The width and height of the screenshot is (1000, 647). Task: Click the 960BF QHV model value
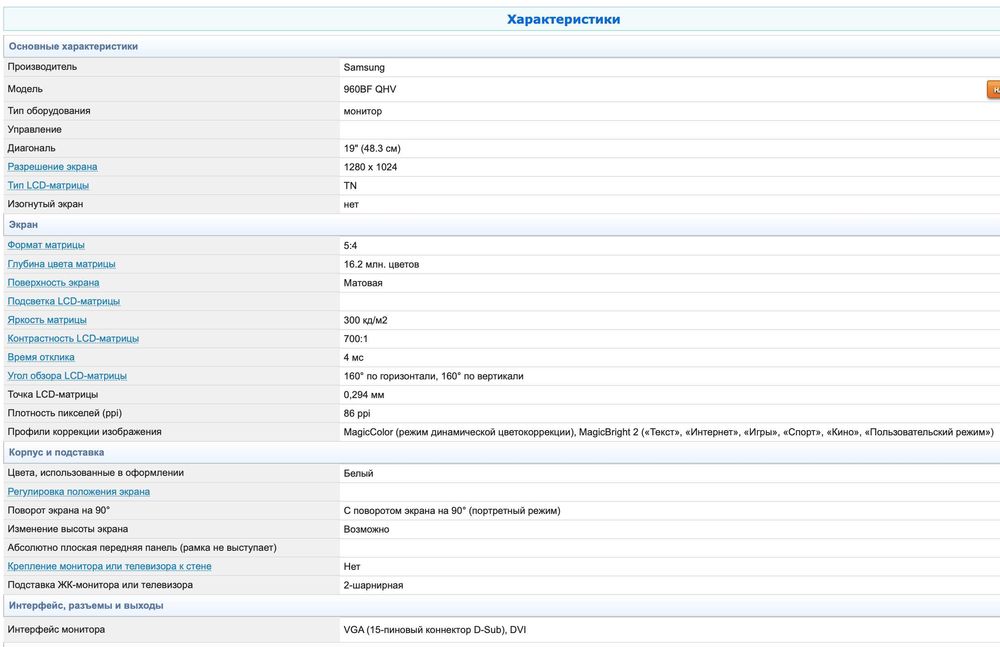(x=369, y=89)
